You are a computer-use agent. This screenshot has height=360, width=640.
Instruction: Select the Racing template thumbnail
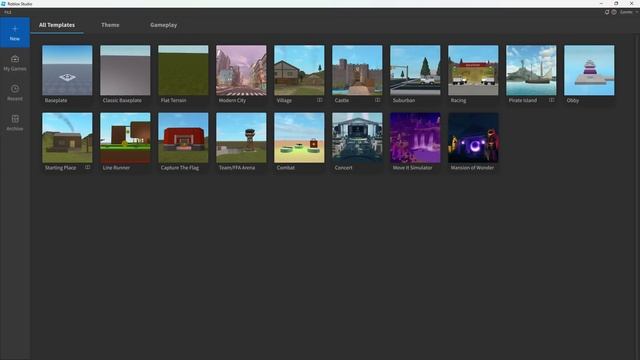pos(473,70)
